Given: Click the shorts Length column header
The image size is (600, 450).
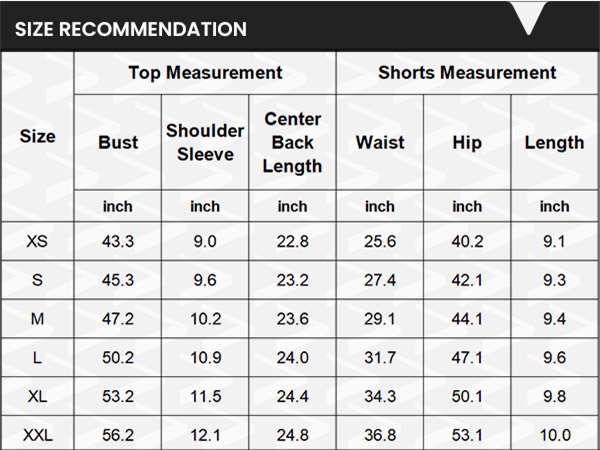Looking at the screenshot, I should click(x=554, y=143).
